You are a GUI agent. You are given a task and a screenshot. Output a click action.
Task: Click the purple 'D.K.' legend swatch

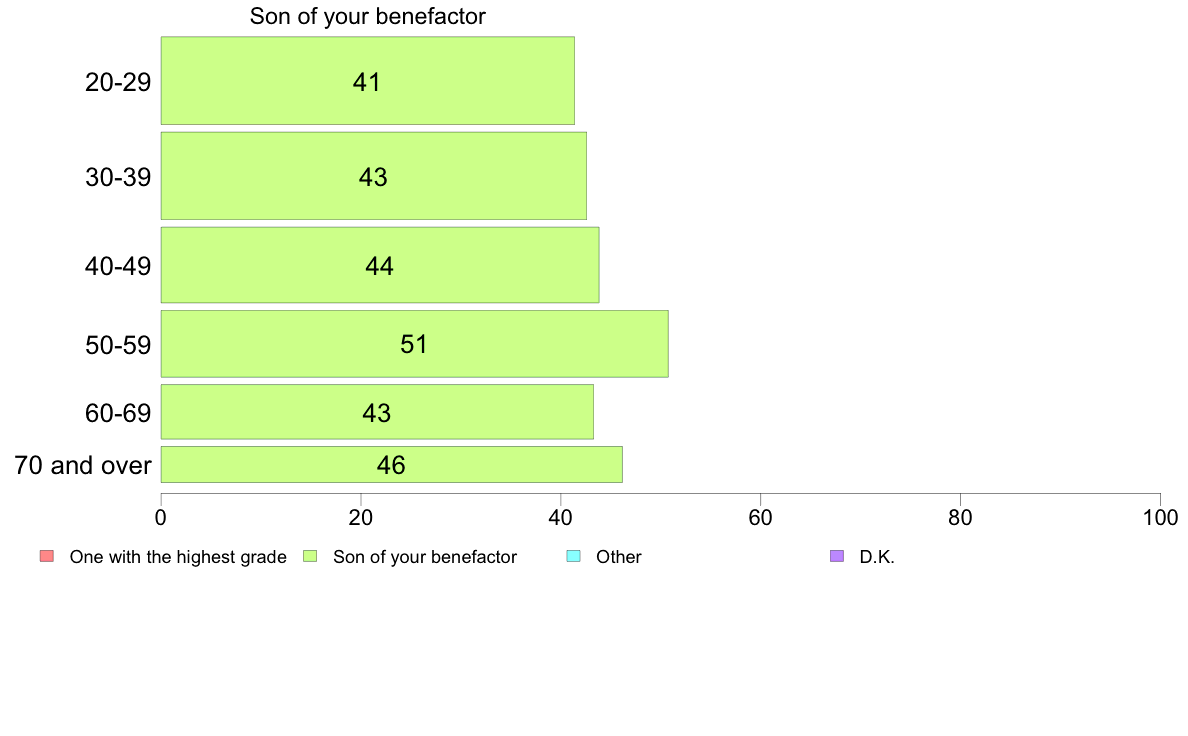click(837, 556)
